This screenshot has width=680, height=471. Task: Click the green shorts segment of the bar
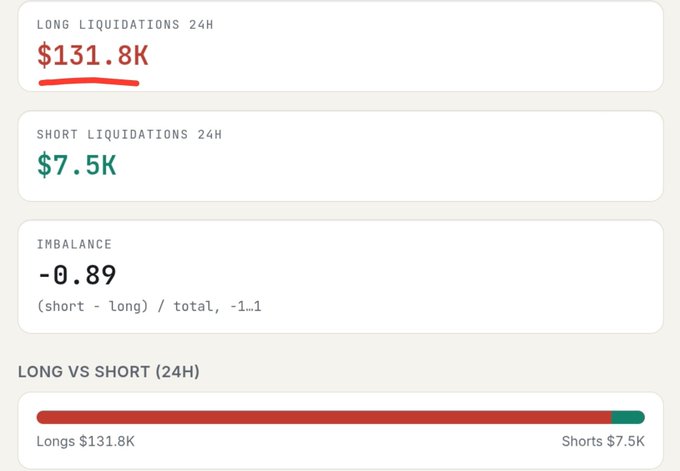click(x=628, y=417)
